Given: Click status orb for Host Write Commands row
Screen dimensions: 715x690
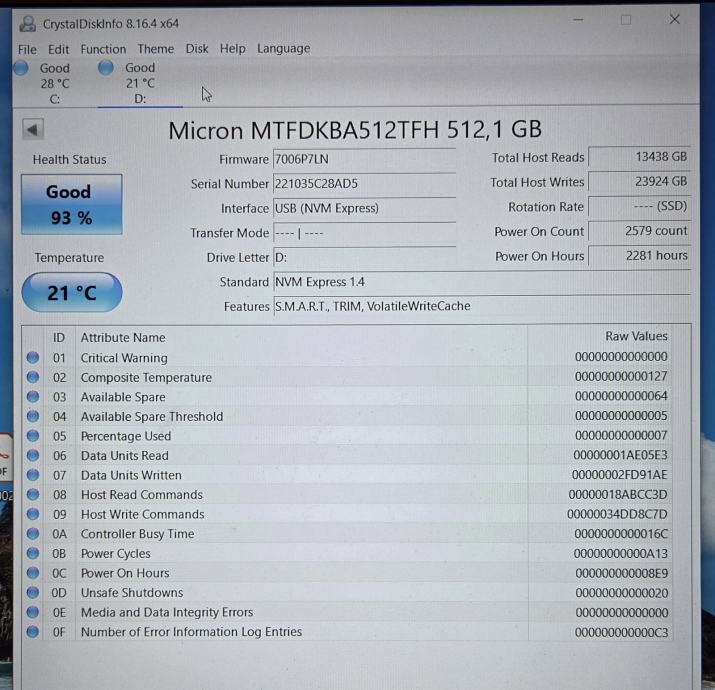Looking at the screenshot, I should pyautogui.click(x=32, y=514).
